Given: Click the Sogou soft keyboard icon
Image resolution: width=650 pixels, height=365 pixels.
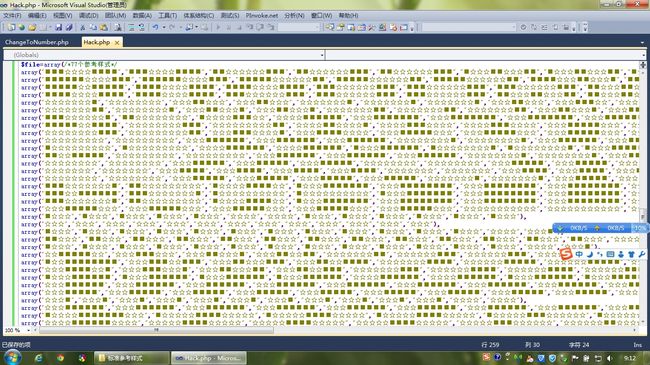Looking at the screenshot, I should click(610, 254).
